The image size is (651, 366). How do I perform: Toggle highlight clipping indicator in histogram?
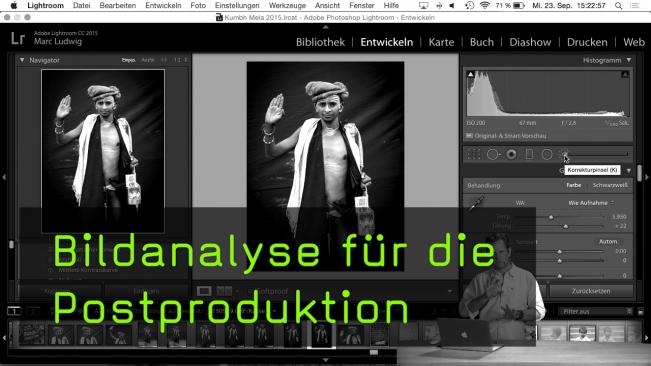625,74
